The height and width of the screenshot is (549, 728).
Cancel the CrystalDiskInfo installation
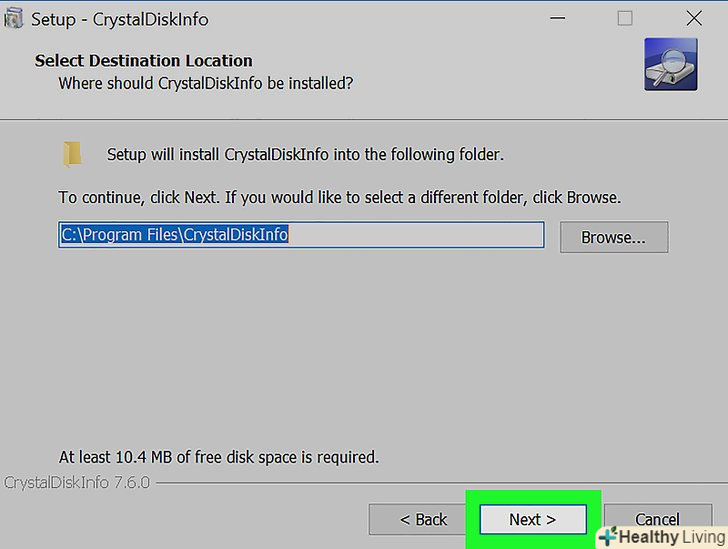tap(657, 518)
